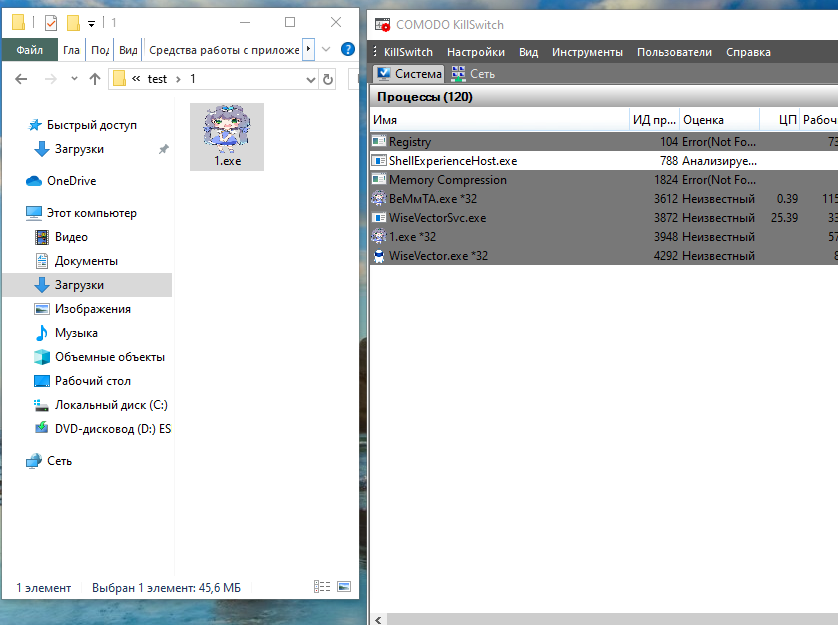Switch to the Сеть tab in KillSwitch
This screenshot has width=838, height=625.
473,74
